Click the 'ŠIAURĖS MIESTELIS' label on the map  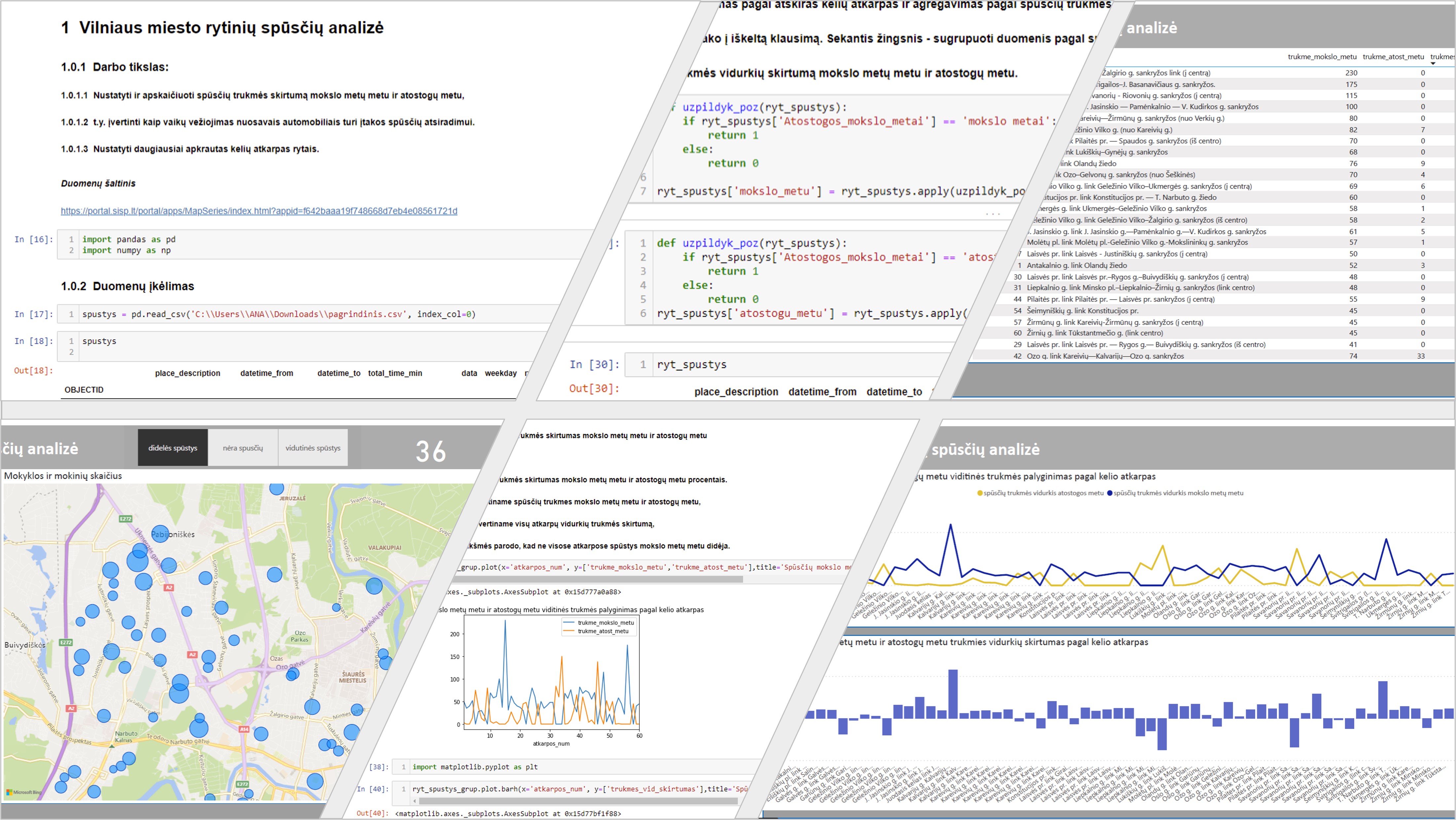click(353, 677)
